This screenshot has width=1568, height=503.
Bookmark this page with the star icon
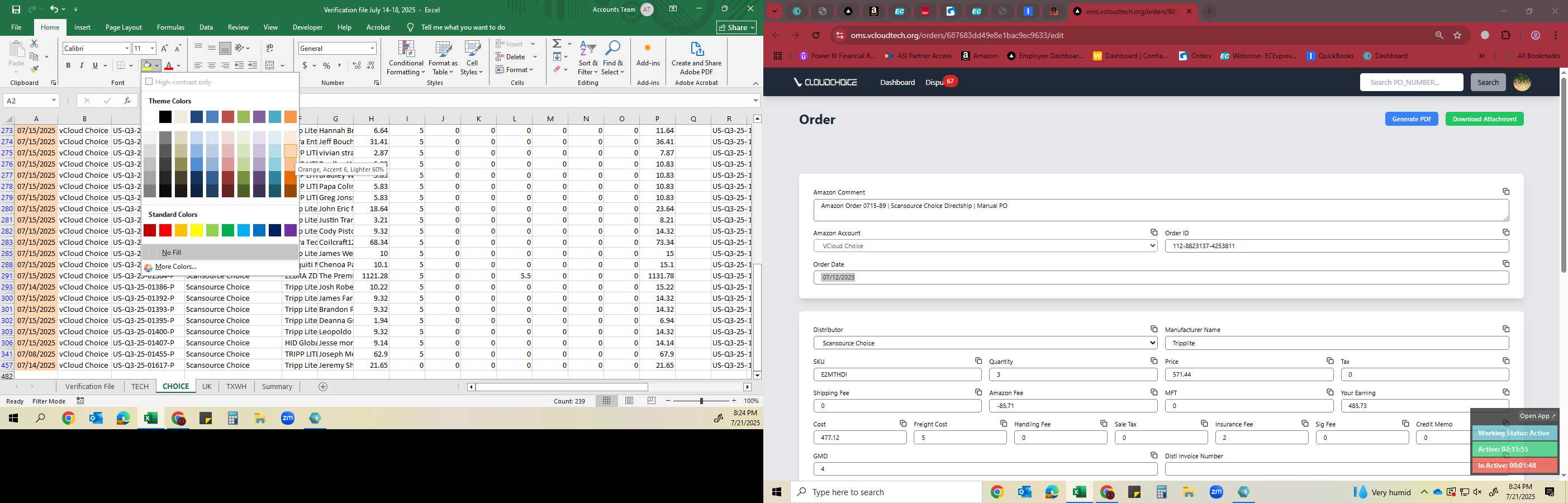pyautogui.click(x=1457, y=35)
